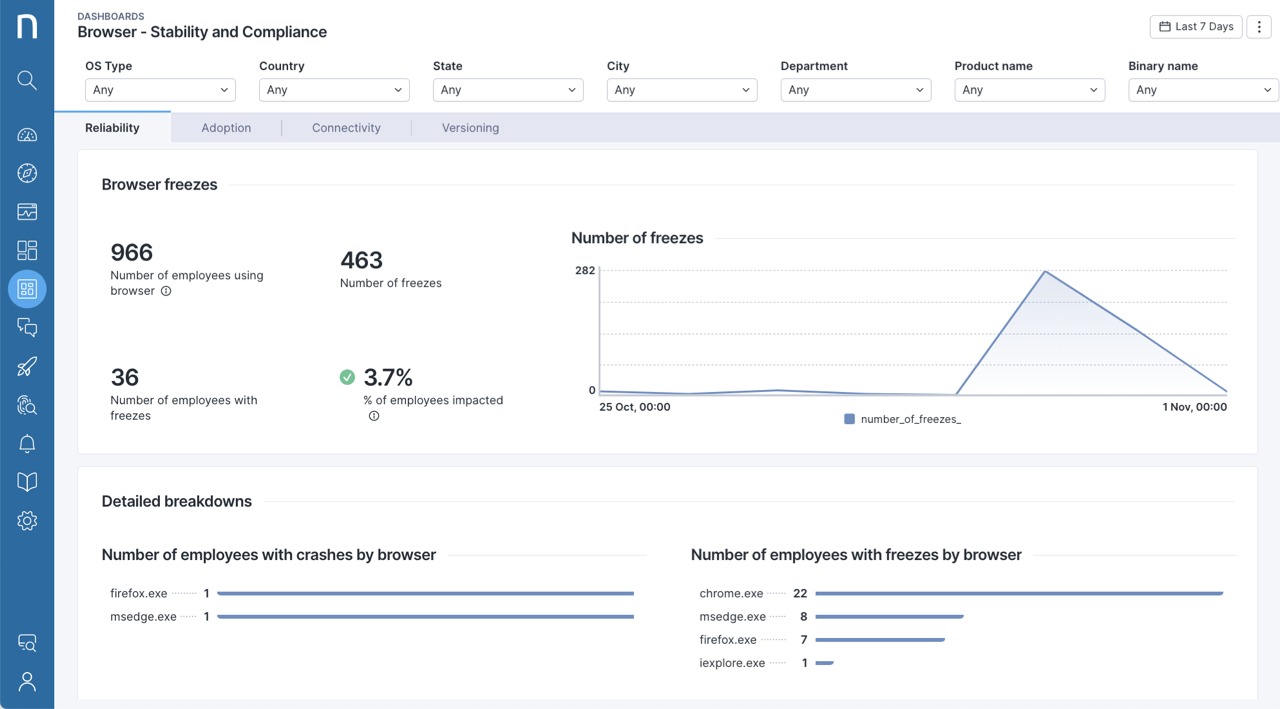Expand the Department dropdown
The image size is (1280, 709).
[x=856, y=90]
